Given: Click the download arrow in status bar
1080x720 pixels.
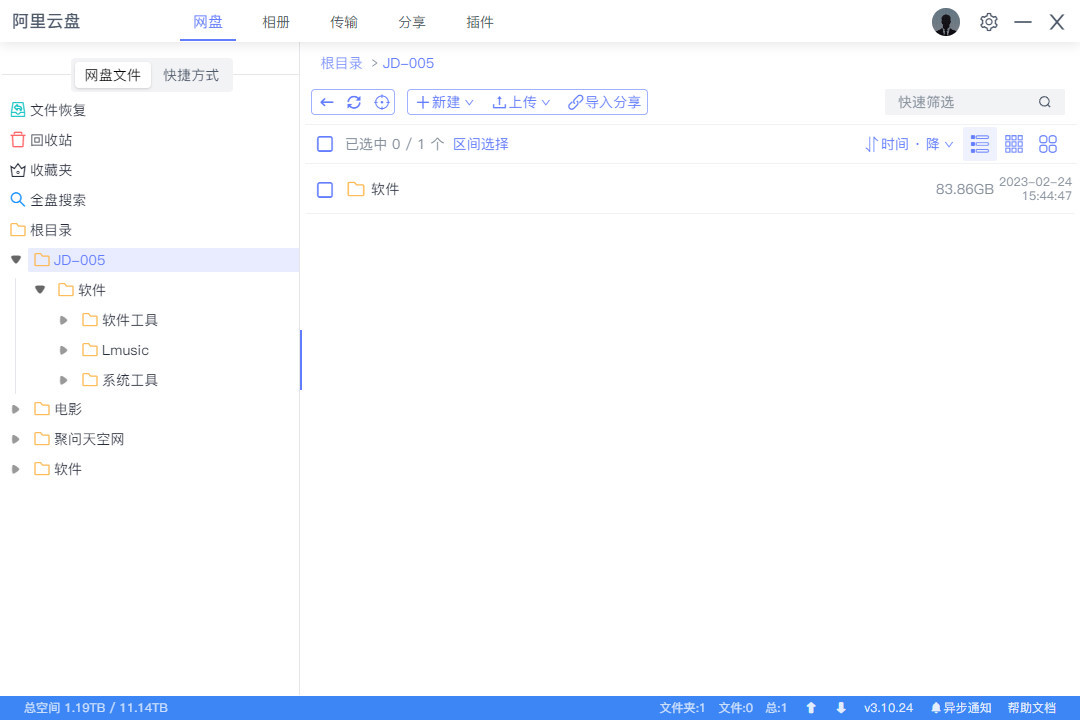Looking at the screenshot, I should click(841, 708).
